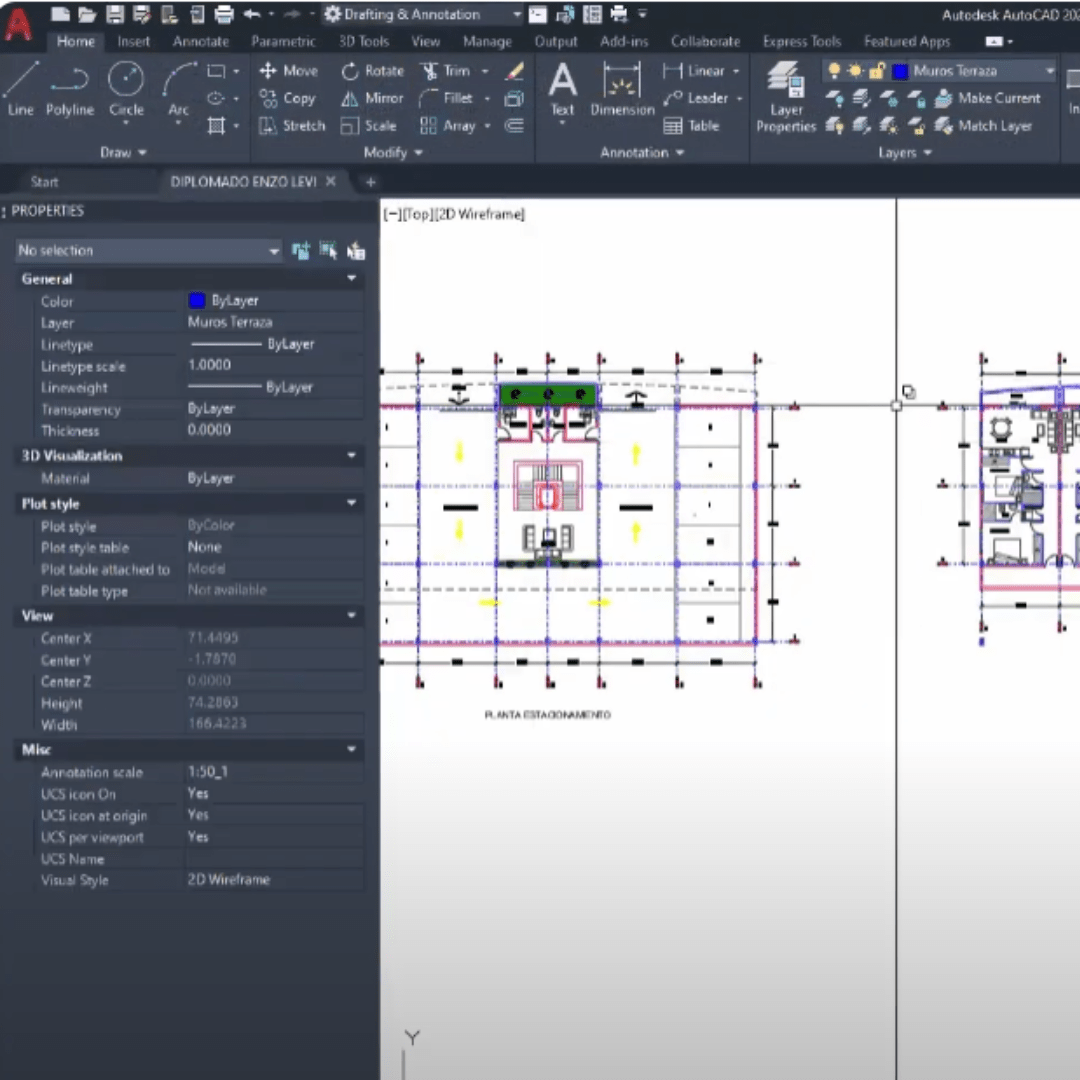Collapse the Plot style section
Image resolution: width=1080 pixels, height=1080 pixels.
pyautogui.click(x=351, y=503)
